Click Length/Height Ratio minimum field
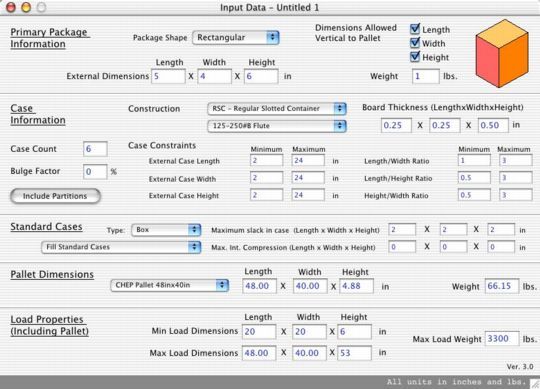The height and width of the screenshot is (389, 540). click(474, 178)
